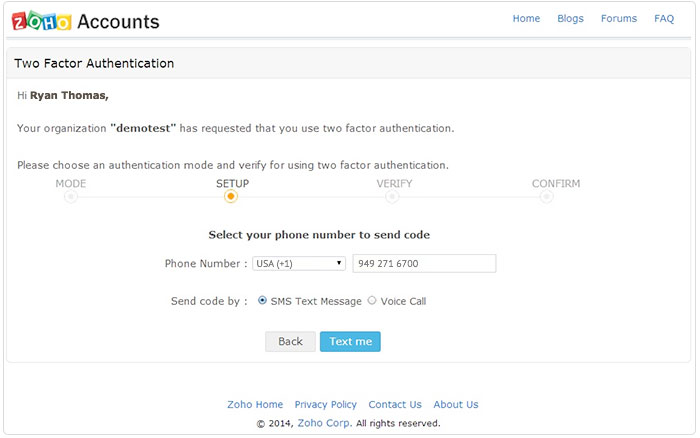Select SMS Text Message radio option
The height and width of the screenshot is (438, 700).
coord(262,300)
